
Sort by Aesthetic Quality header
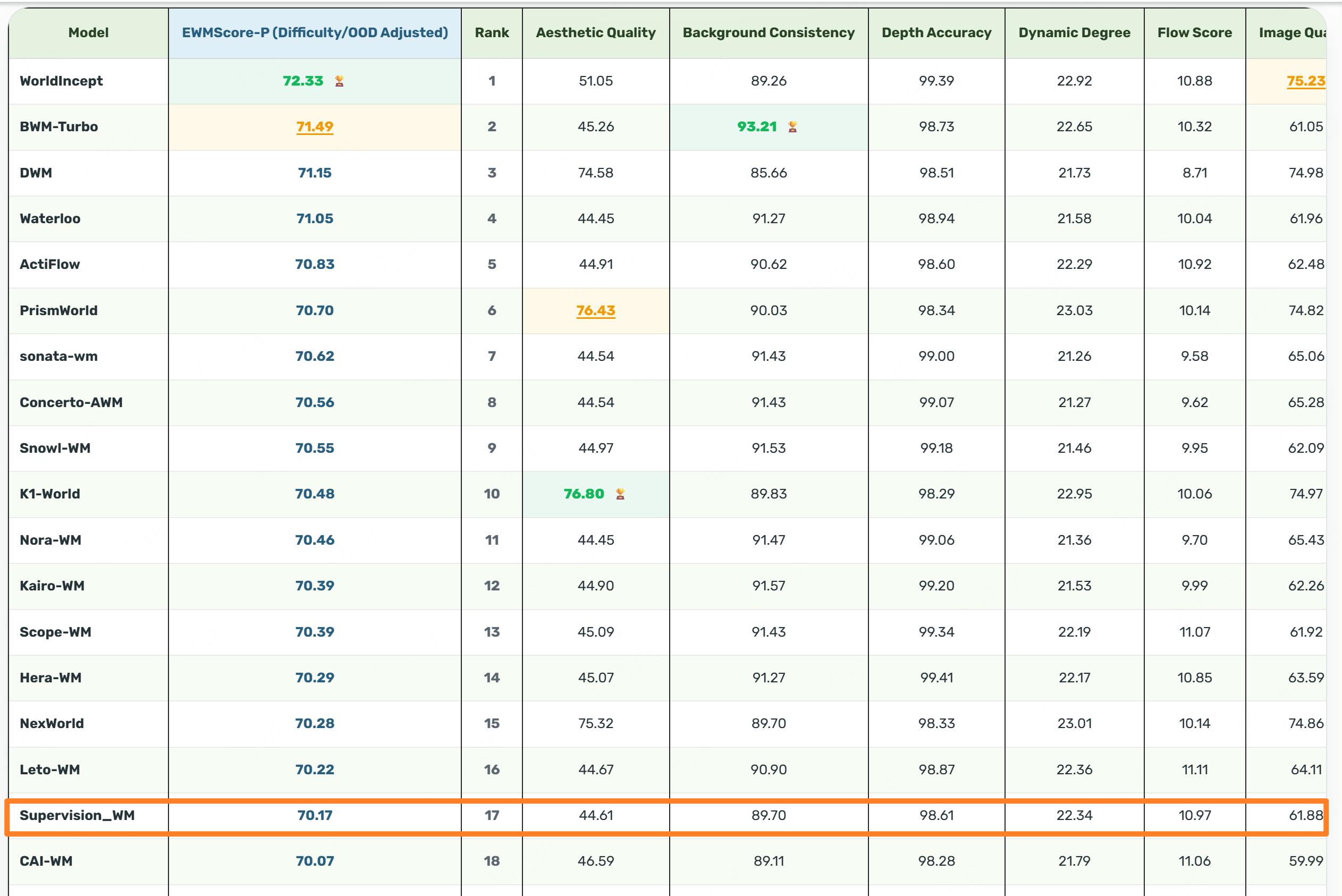(x=596, y=32)
